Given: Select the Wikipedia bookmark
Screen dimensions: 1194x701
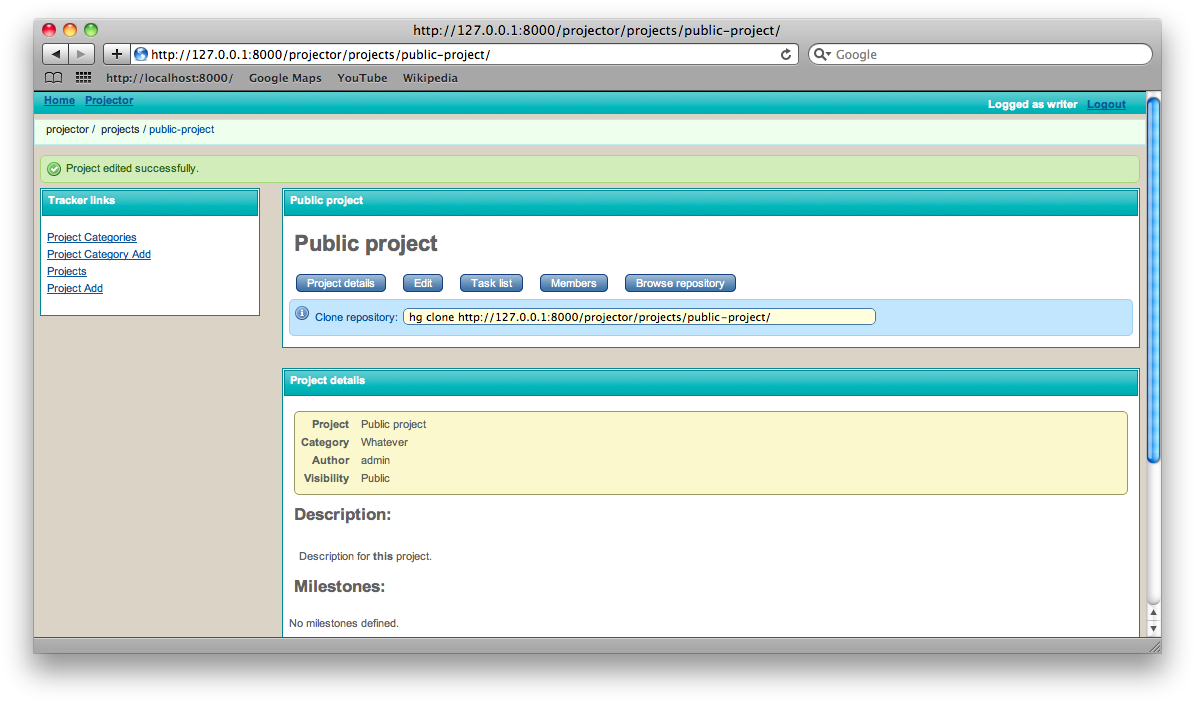Looking at the screenshot, I should click(430, 77).
